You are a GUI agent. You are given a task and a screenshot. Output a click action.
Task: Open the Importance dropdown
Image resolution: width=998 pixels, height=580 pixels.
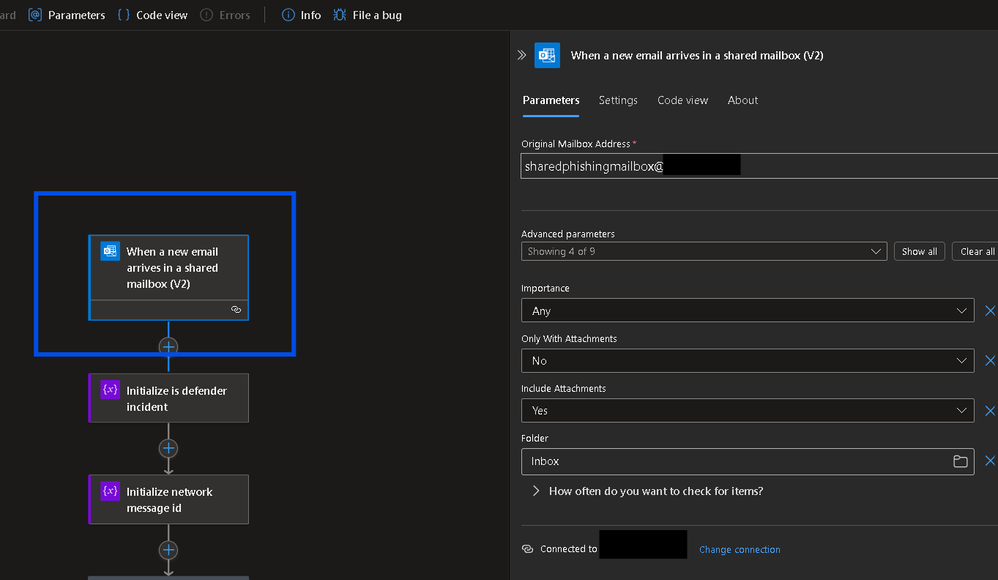click(x=747, y=311)
